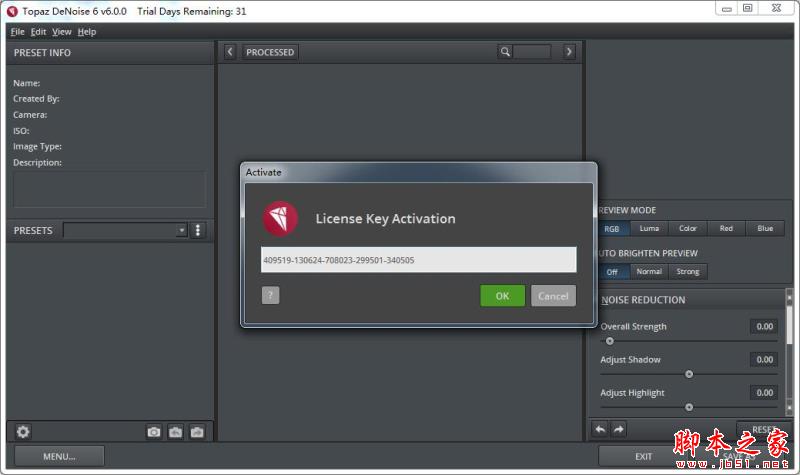The image size is (800, 475).
Task: Close the Topaz DeNoise window
Action: pyautogui.click(x=776, y=9)
